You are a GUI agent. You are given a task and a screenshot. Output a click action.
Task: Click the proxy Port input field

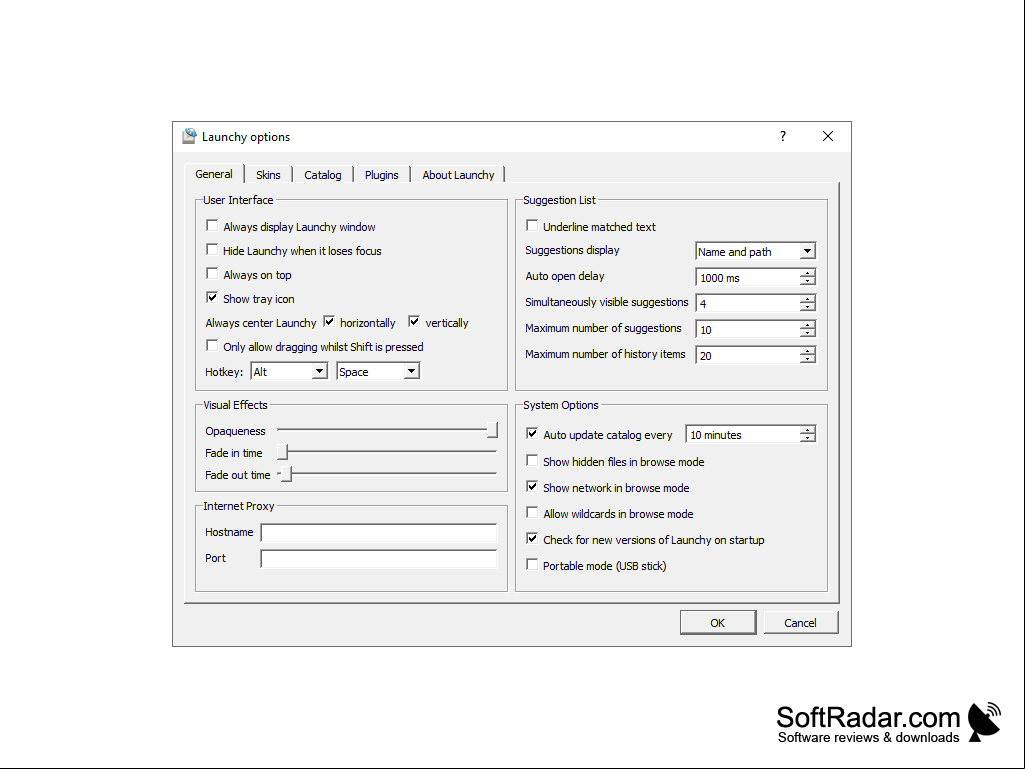coord(378,558)
